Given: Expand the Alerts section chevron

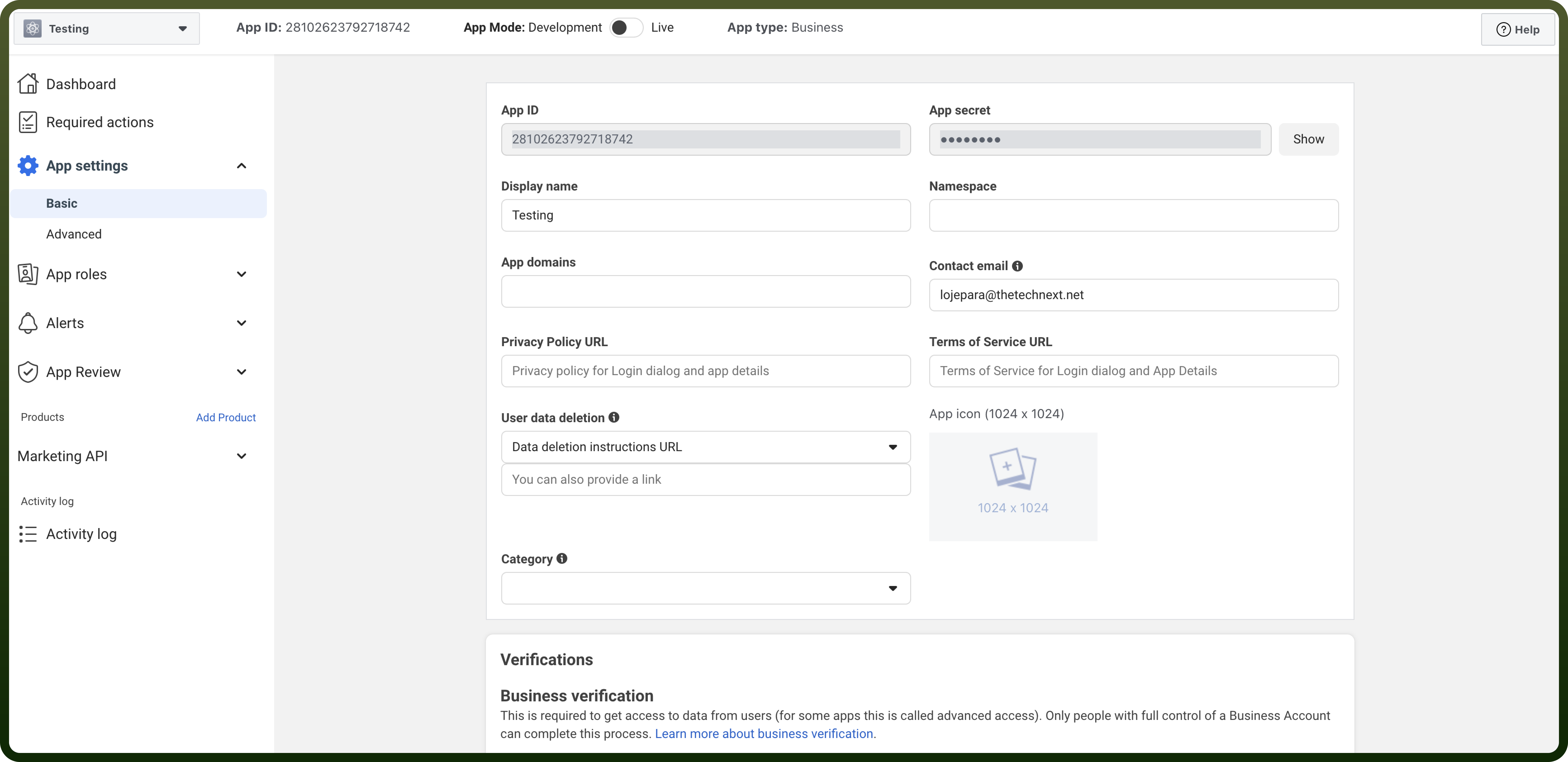Looking at the screenshot, I should pyautogui.click(x=242, y=323).
